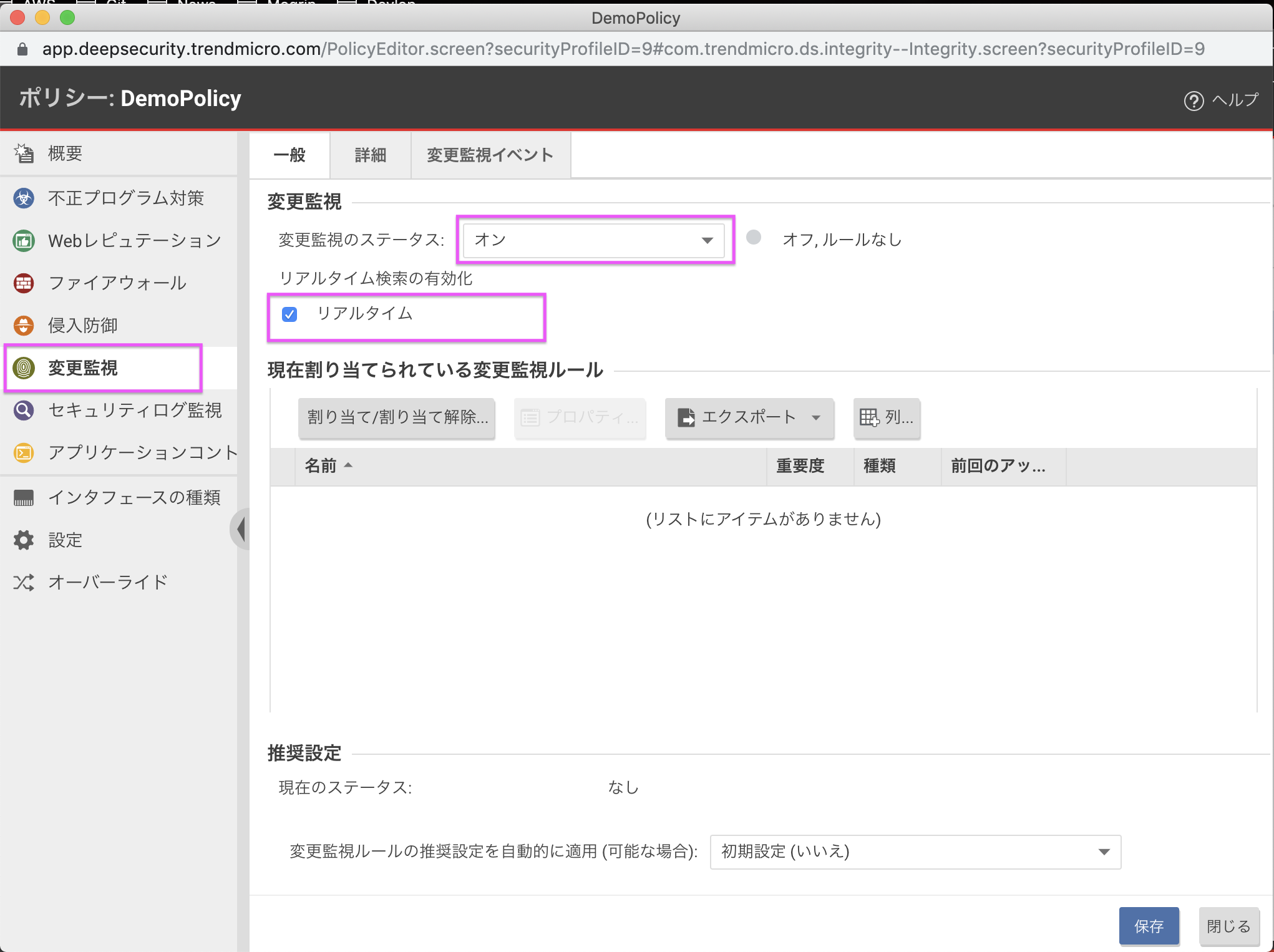Open the 変更監視イベント tab
Screen dimensions: 1274x952
pos(490,155)
